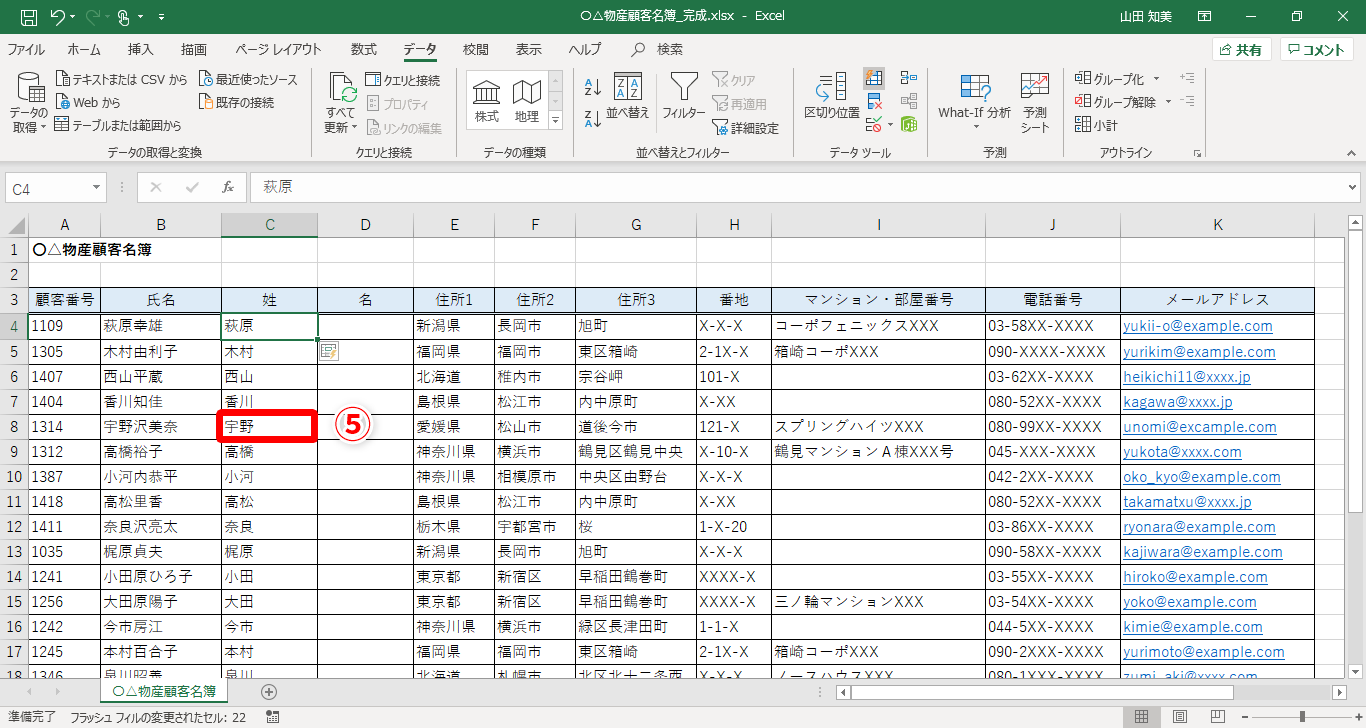Open the What-If 分析 dropdown
Viewport: 1366px width, 728px height.
click(974, 103)
